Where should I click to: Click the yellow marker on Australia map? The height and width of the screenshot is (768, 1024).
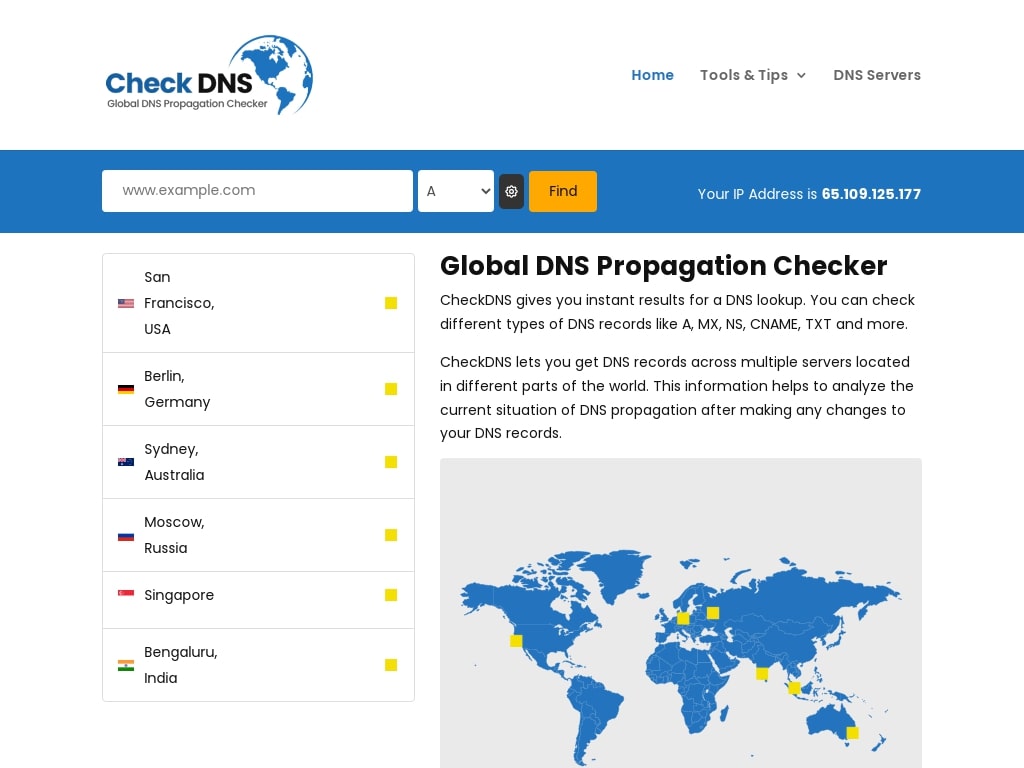(x=852, y=733)
